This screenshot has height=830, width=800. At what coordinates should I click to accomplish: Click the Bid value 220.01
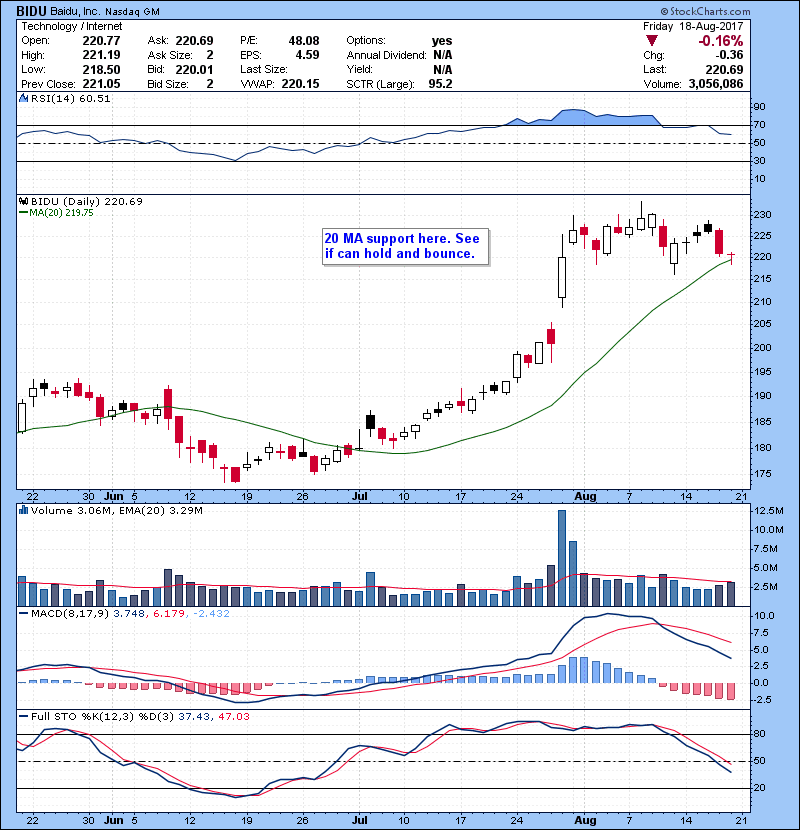coord(194,69)
